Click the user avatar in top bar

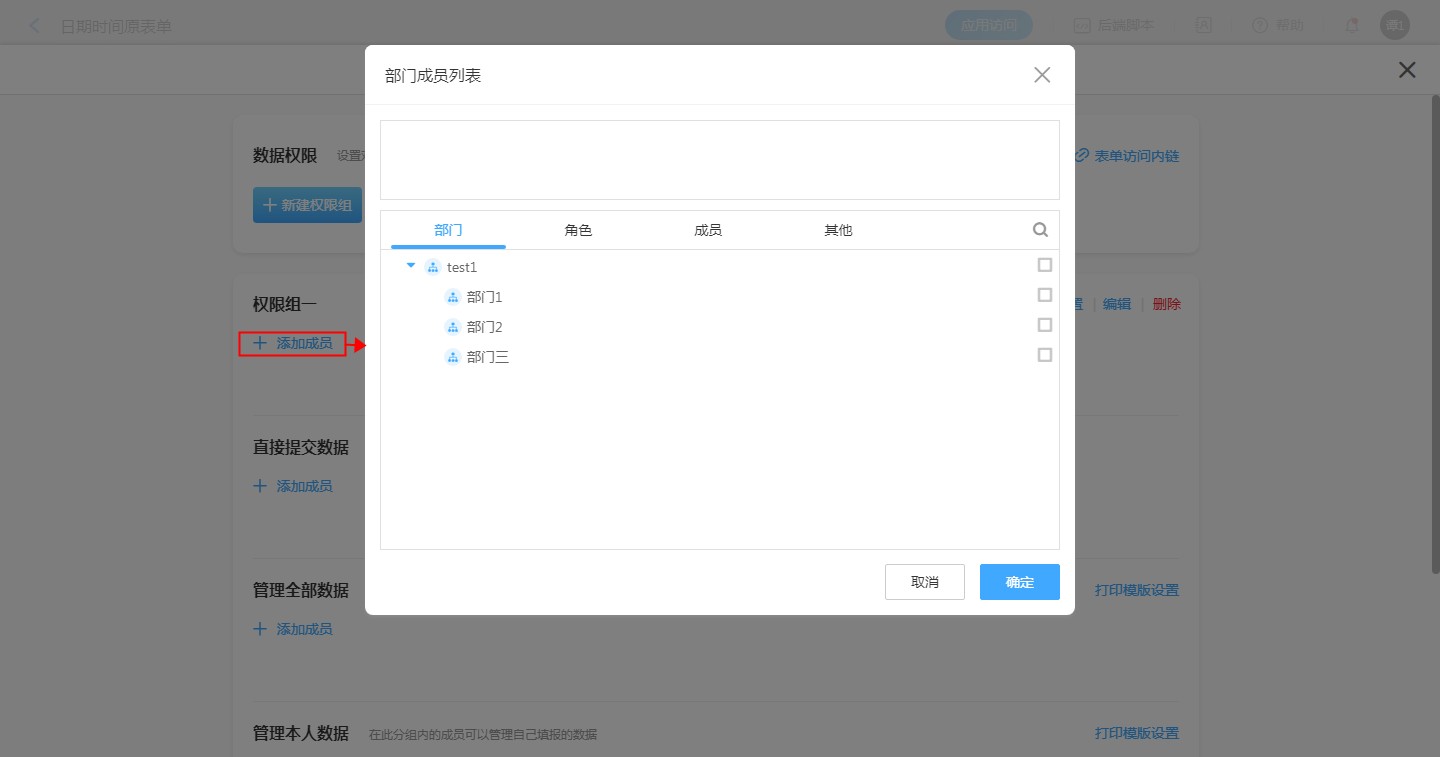(1394, 26)
